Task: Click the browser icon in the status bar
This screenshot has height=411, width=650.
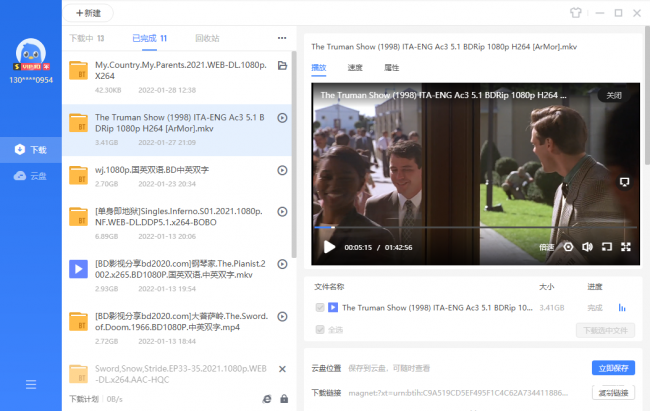Action: [x=267, y=399]
